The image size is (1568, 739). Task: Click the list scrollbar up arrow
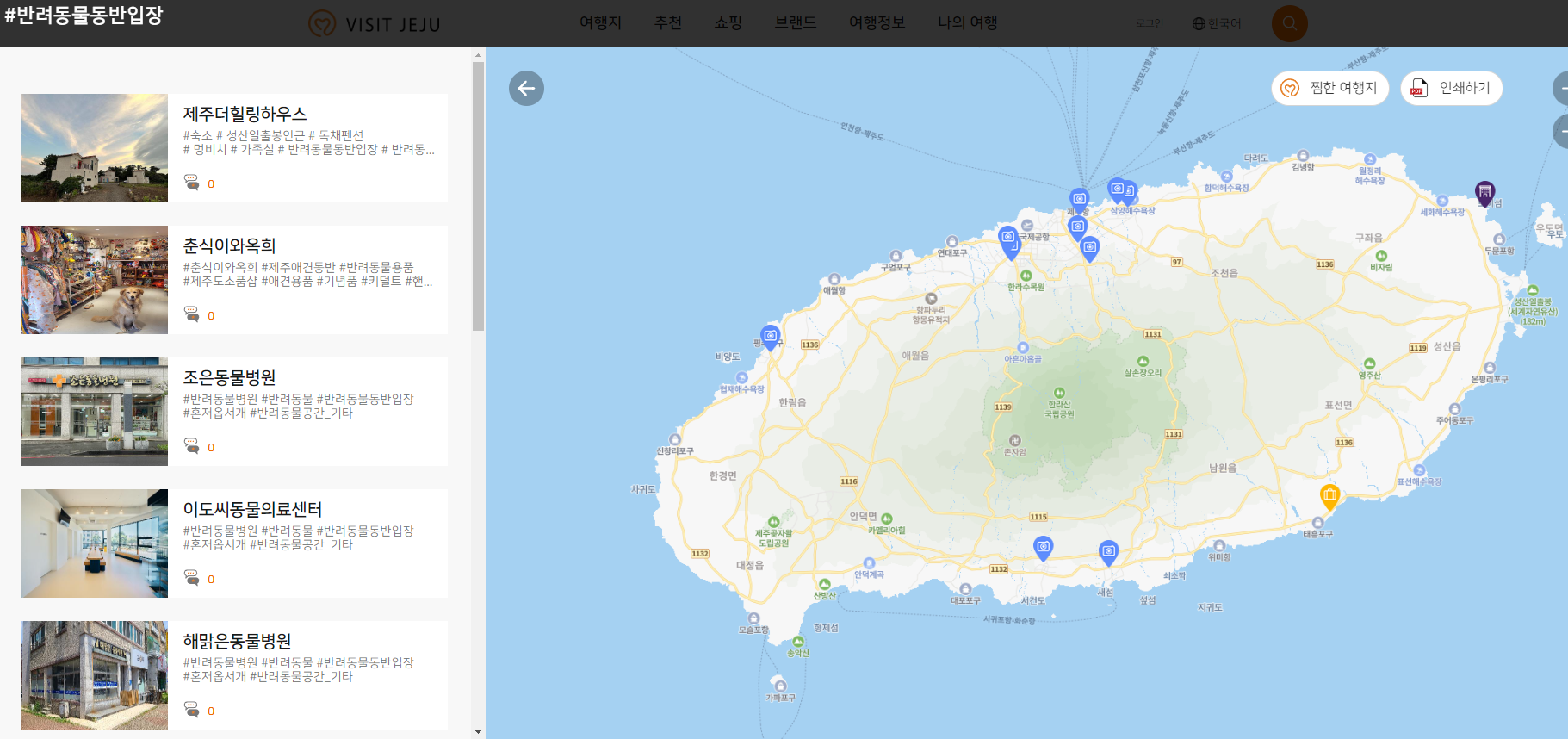(478, 55)
